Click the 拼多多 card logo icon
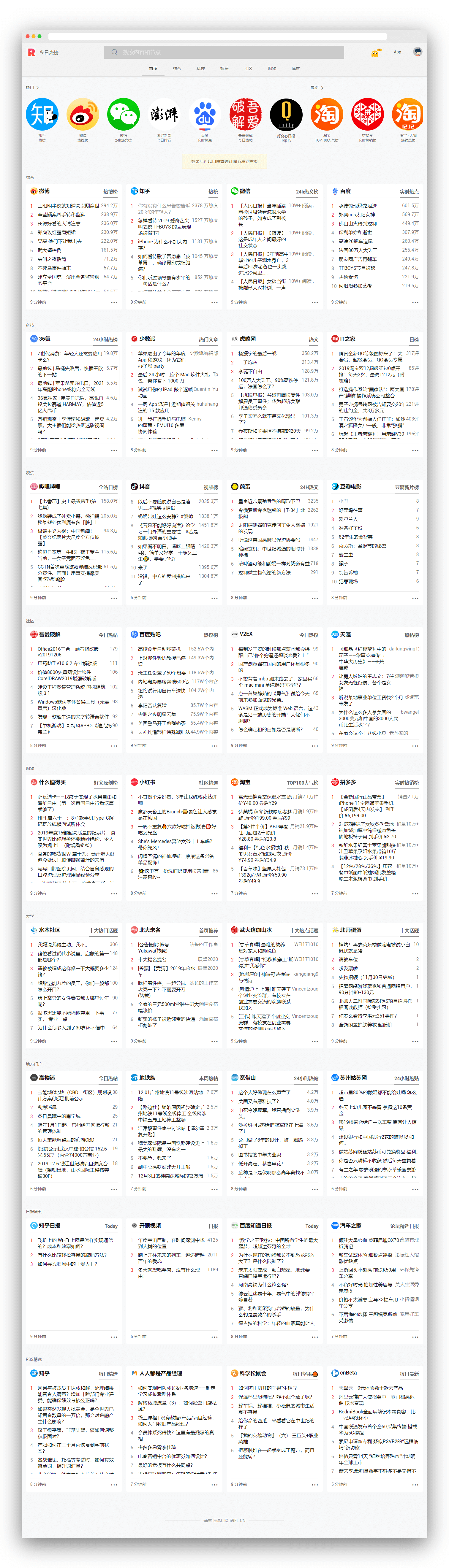 [334, 782]
